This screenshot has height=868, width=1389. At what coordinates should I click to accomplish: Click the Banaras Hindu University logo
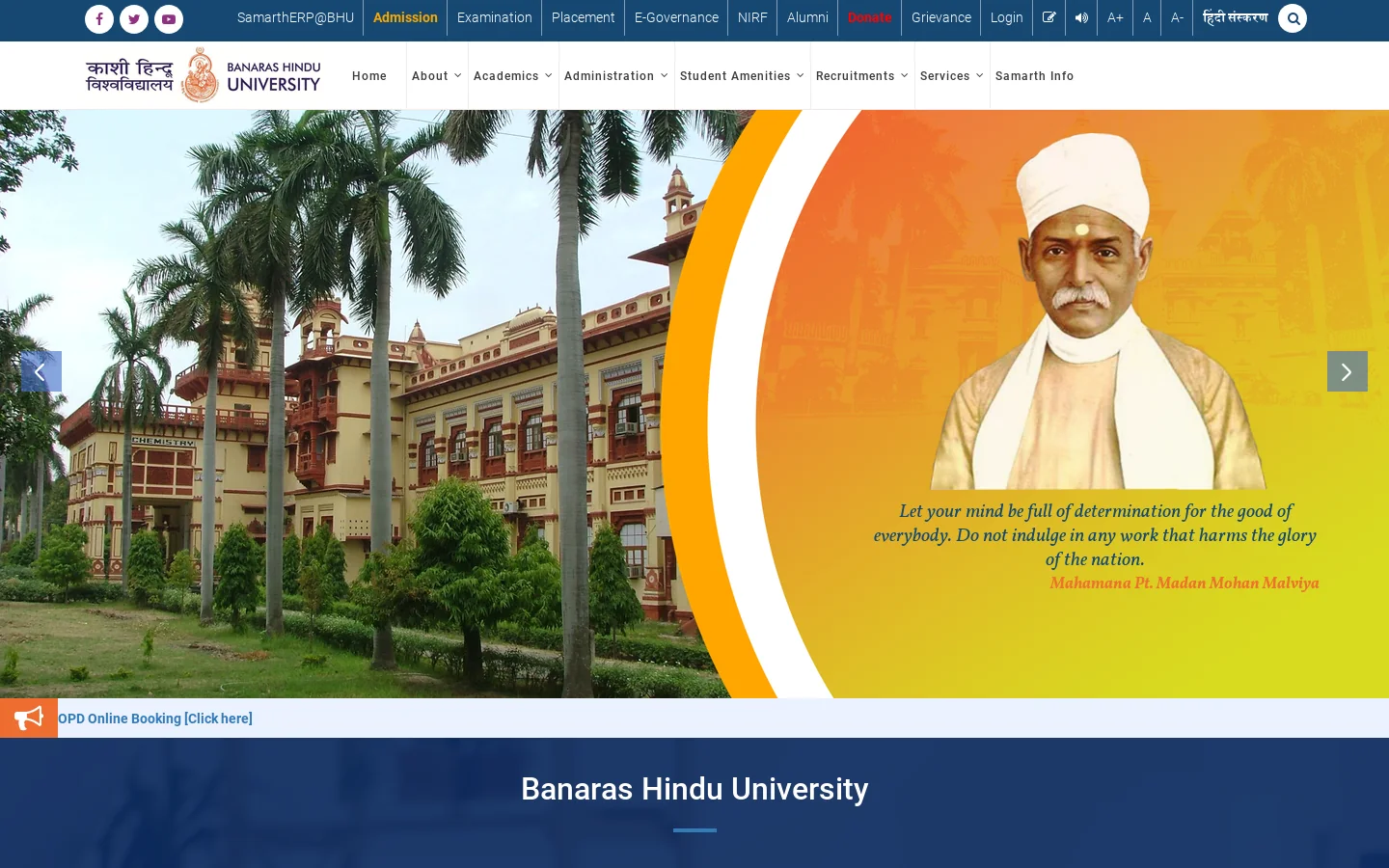tap(204, 75)
